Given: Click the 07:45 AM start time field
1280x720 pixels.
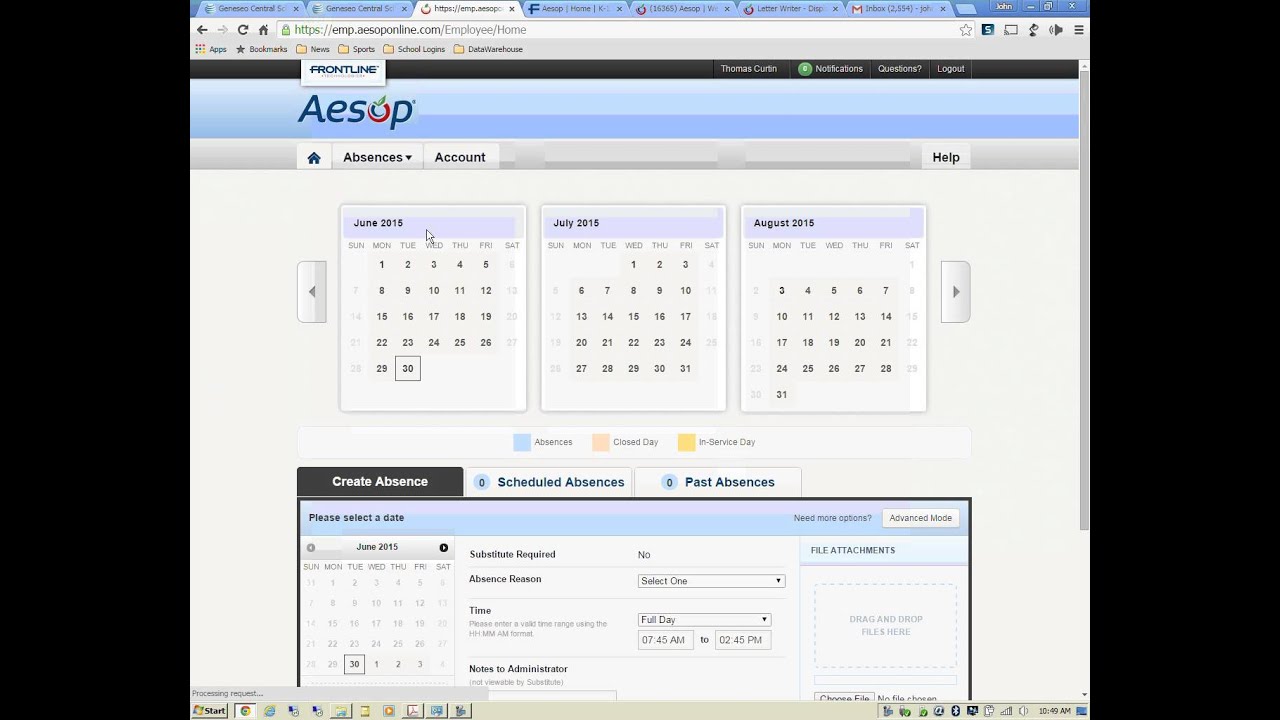Looking at the screenshot, I should [664, 640].
